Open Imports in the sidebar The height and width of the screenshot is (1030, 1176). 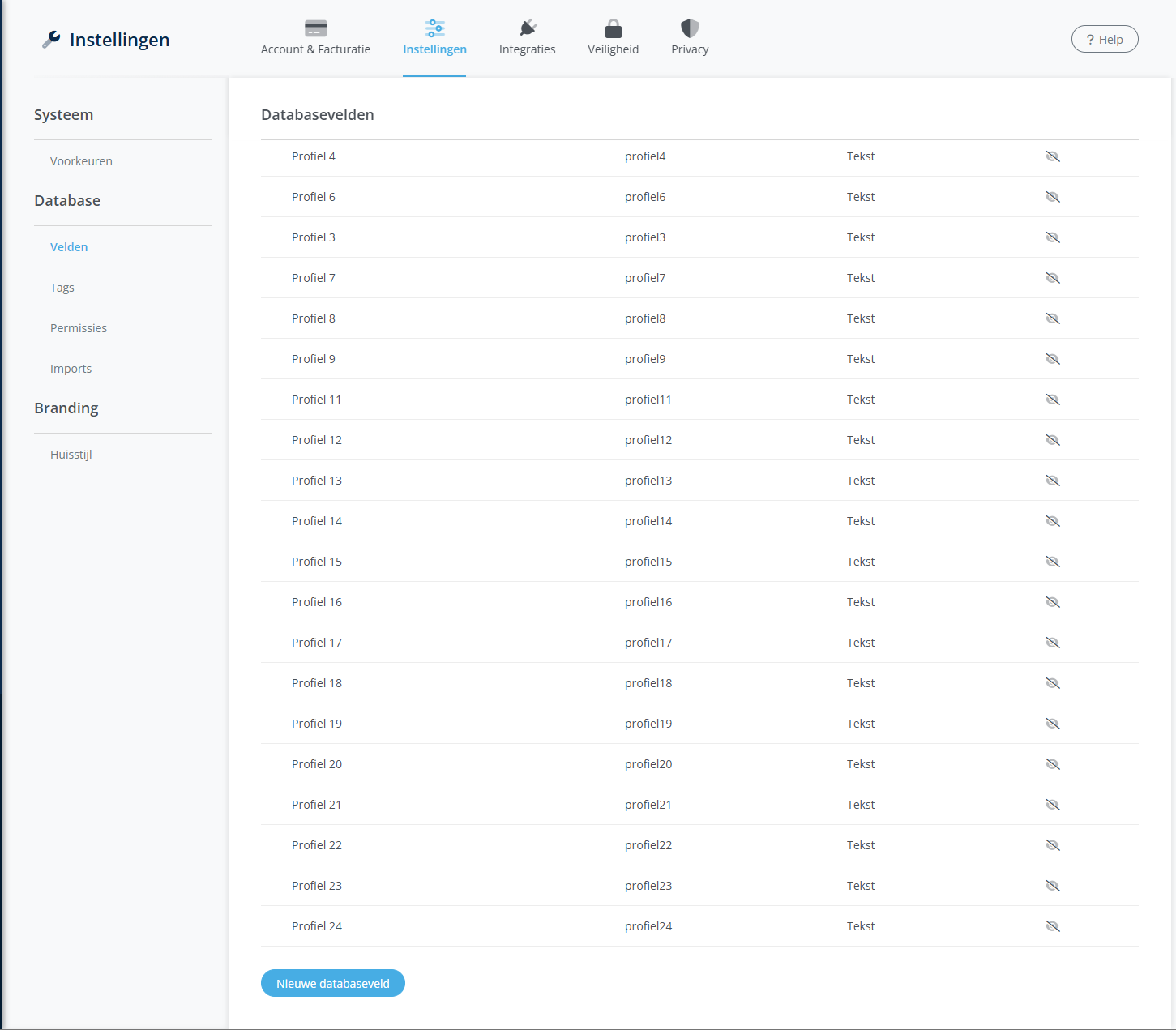click(71, 369)
